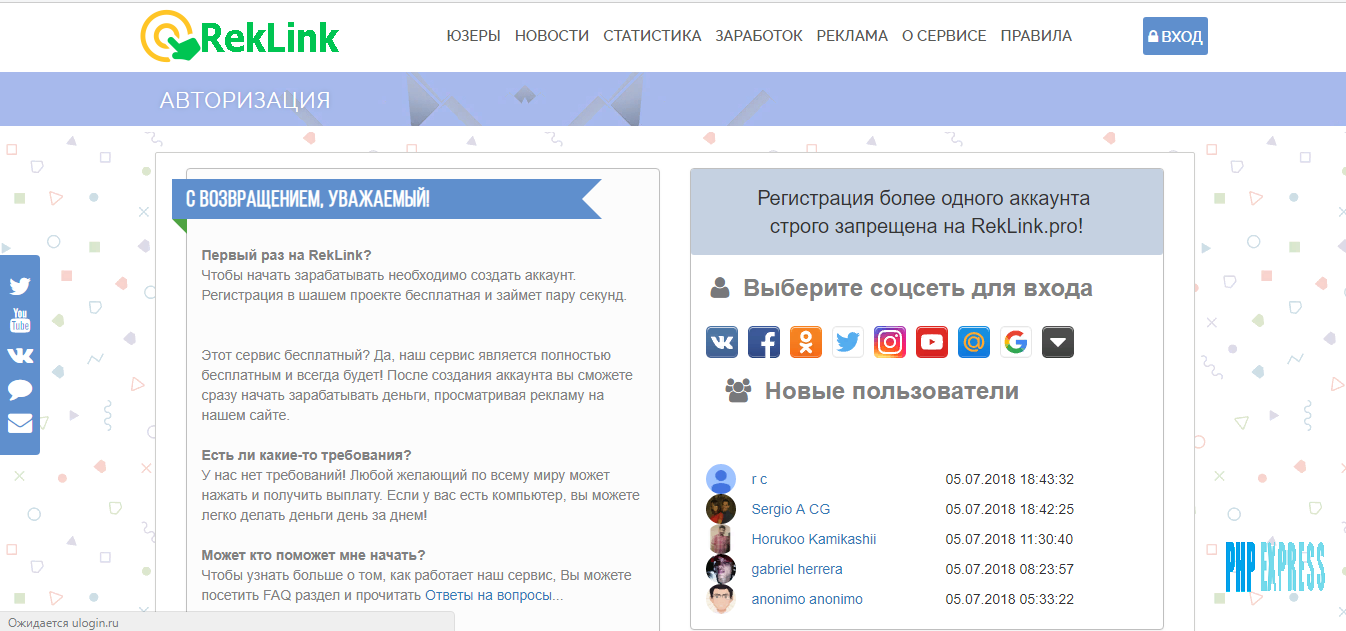The width and height of the screenshot is (1346, 631).
Task: Open user profile anonimo anonimo
Action: [807, 600]
